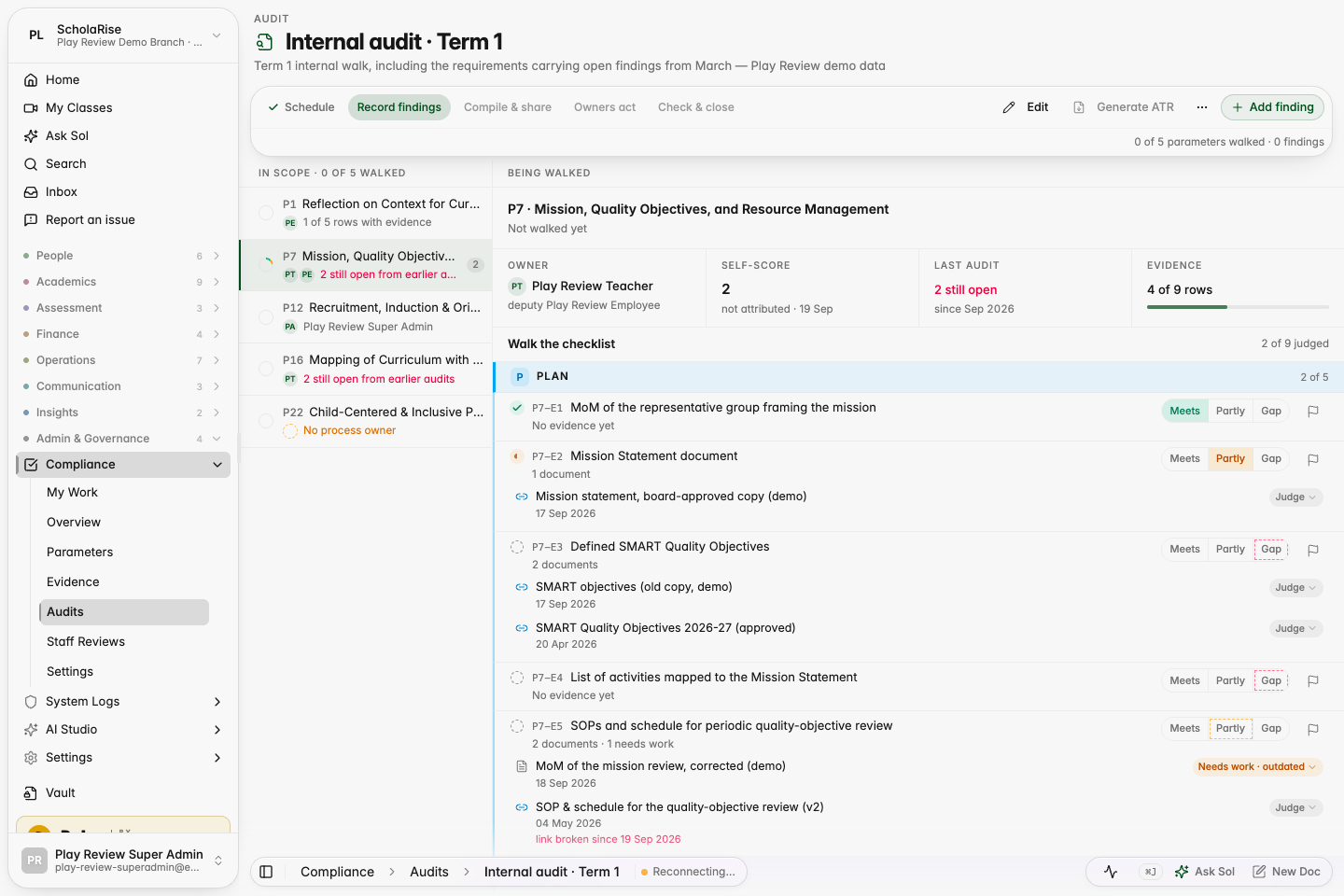Open Judge dropdown for SMART Quality Objectives 2026-27
Viewport: 1344px width, 896px height.
coord(1295,629)
